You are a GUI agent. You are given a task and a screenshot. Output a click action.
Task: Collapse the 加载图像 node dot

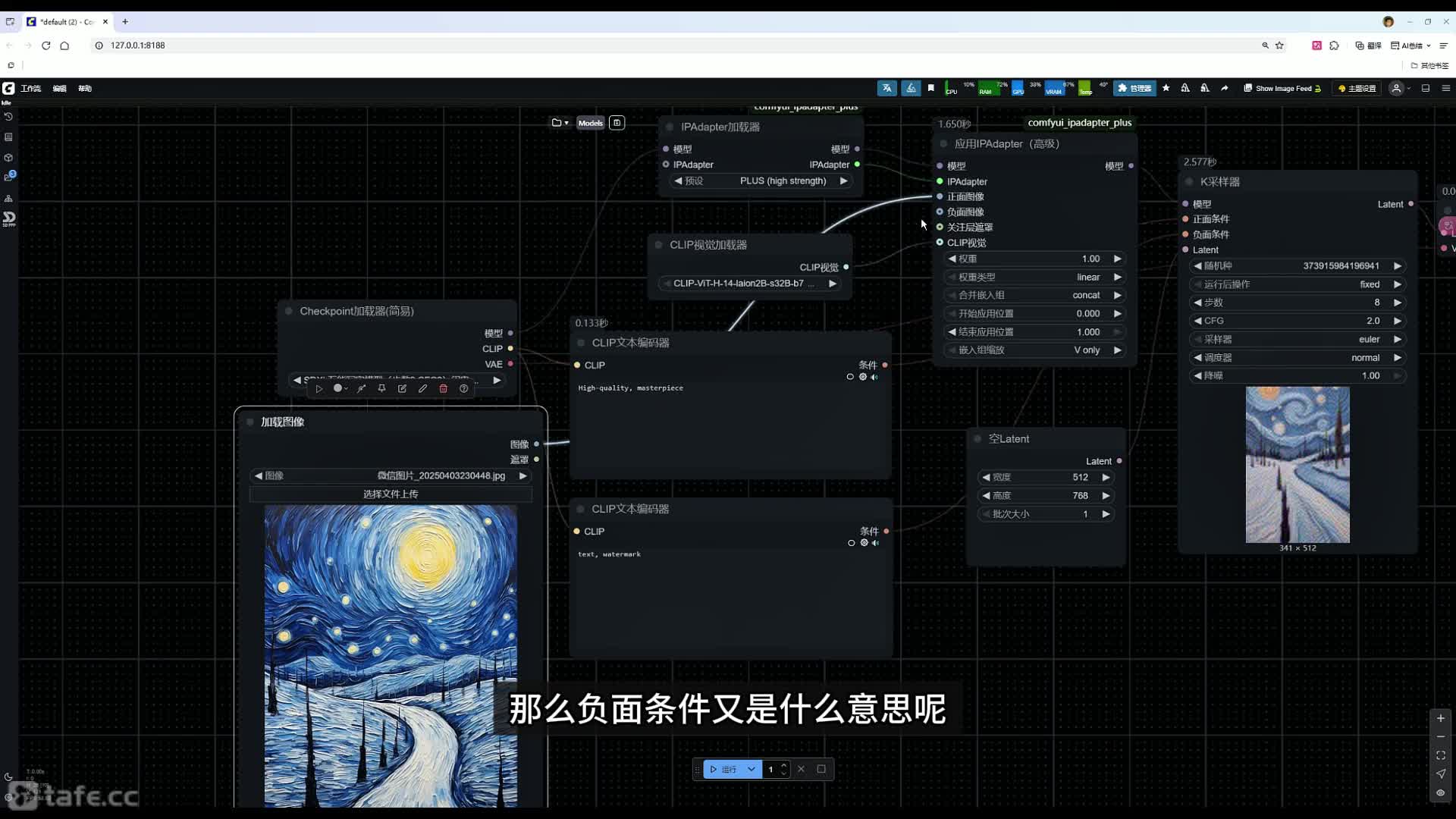[x=249, y=422]
